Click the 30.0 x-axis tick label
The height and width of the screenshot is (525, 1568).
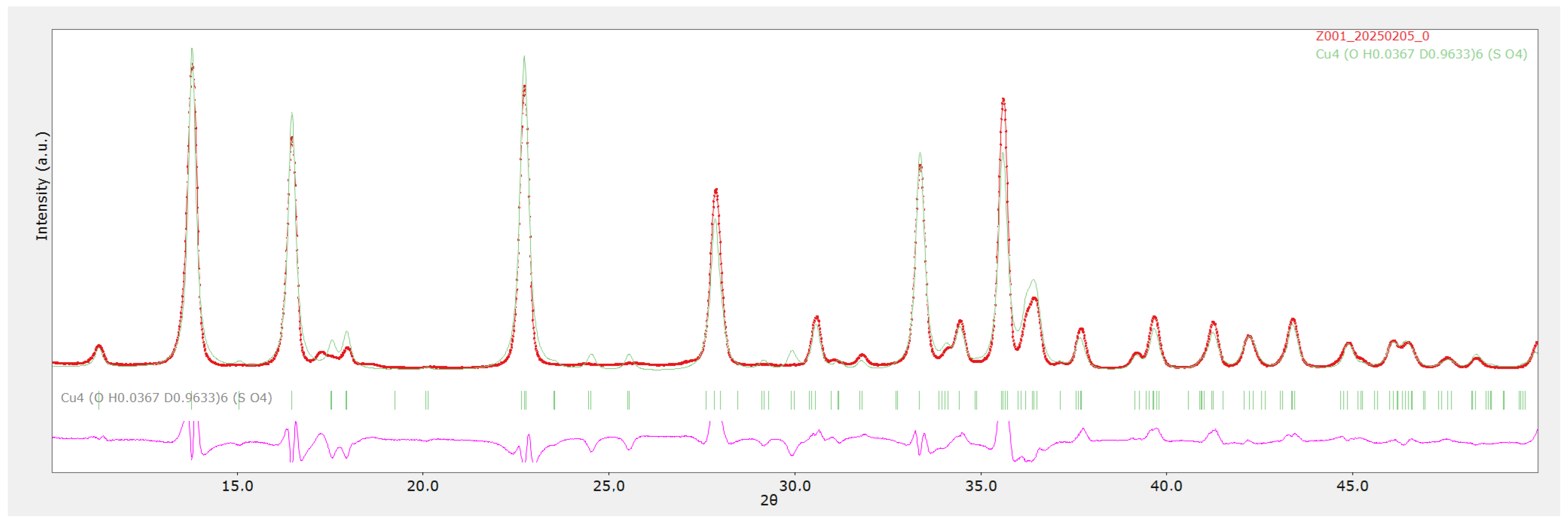[x=794, y=486]
